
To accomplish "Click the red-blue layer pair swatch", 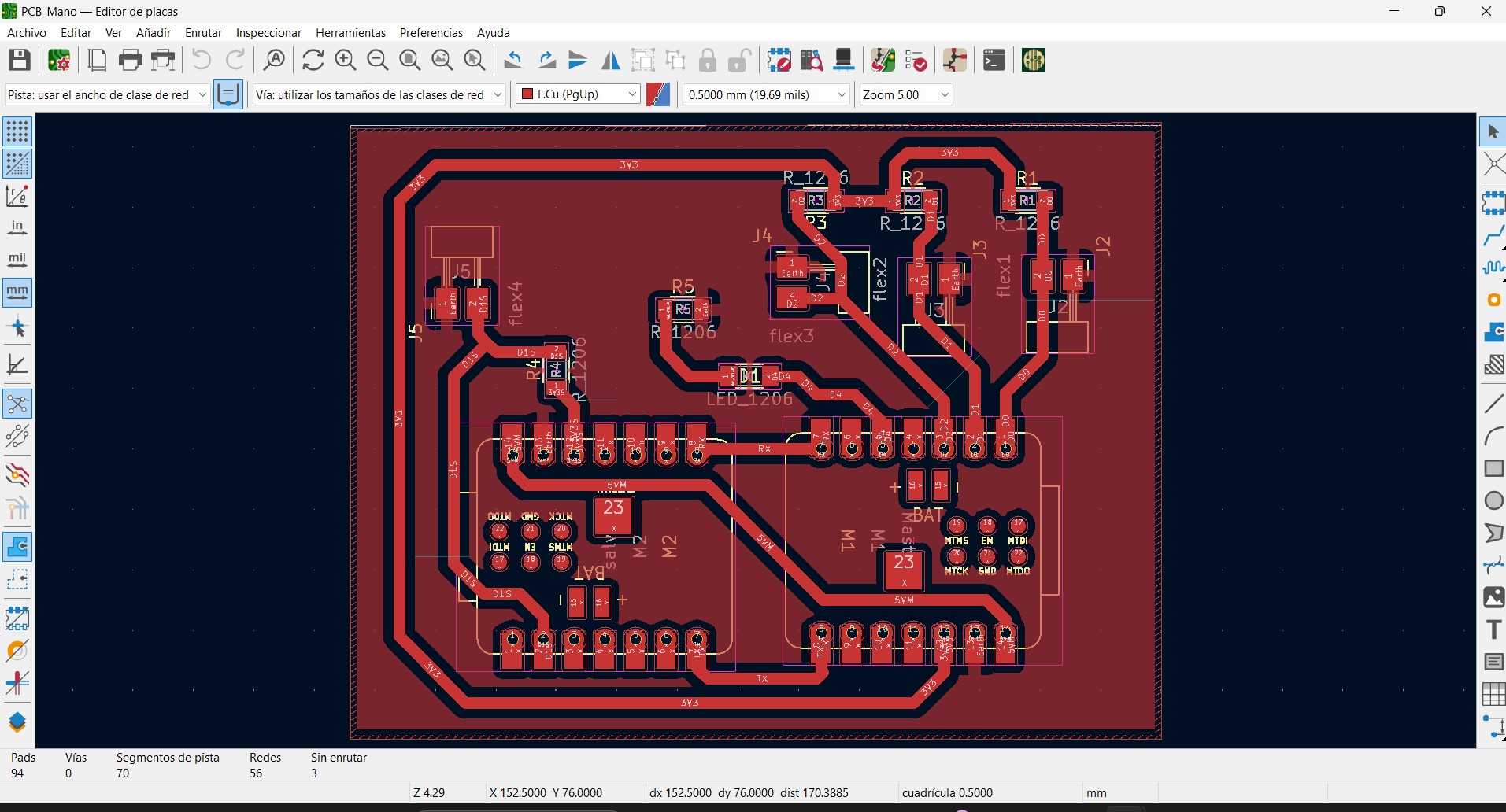I will [x=658, y=94].
